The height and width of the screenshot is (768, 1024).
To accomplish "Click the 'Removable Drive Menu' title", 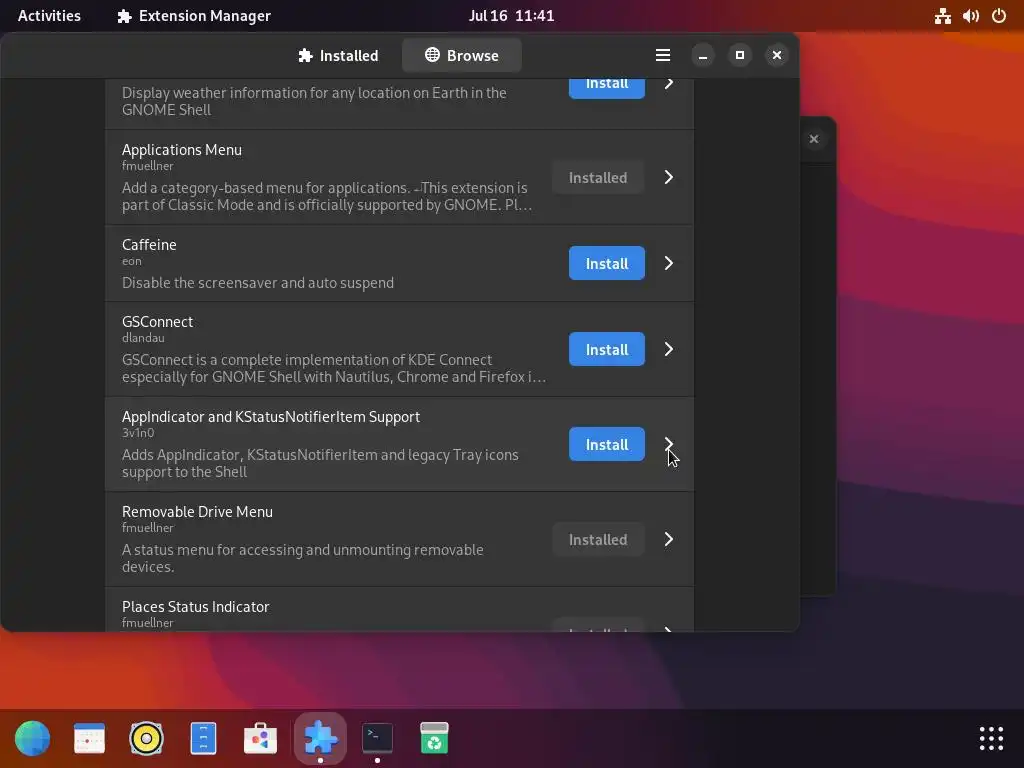I will [197, 512].
